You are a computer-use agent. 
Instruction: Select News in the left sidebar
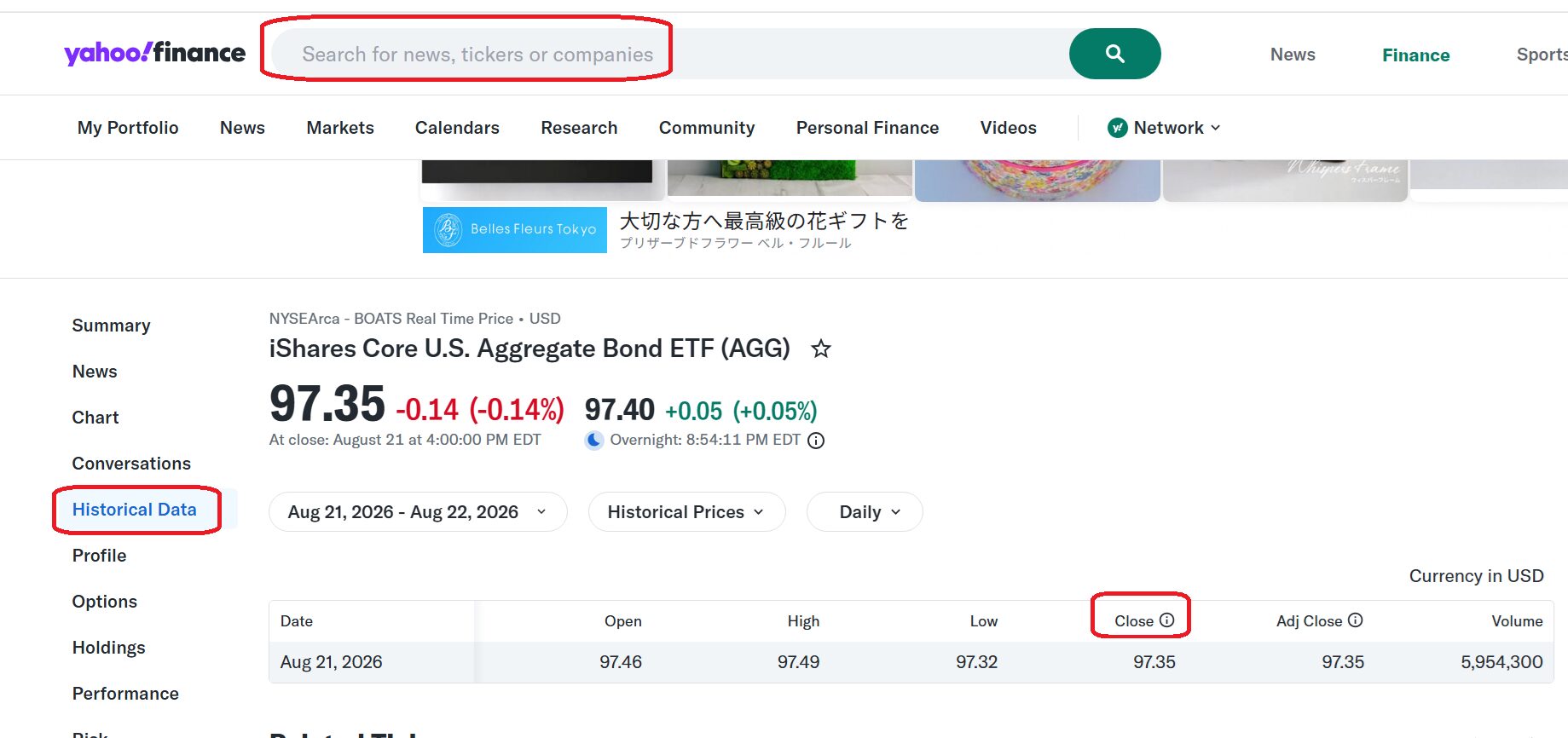(x=95, y=372)
